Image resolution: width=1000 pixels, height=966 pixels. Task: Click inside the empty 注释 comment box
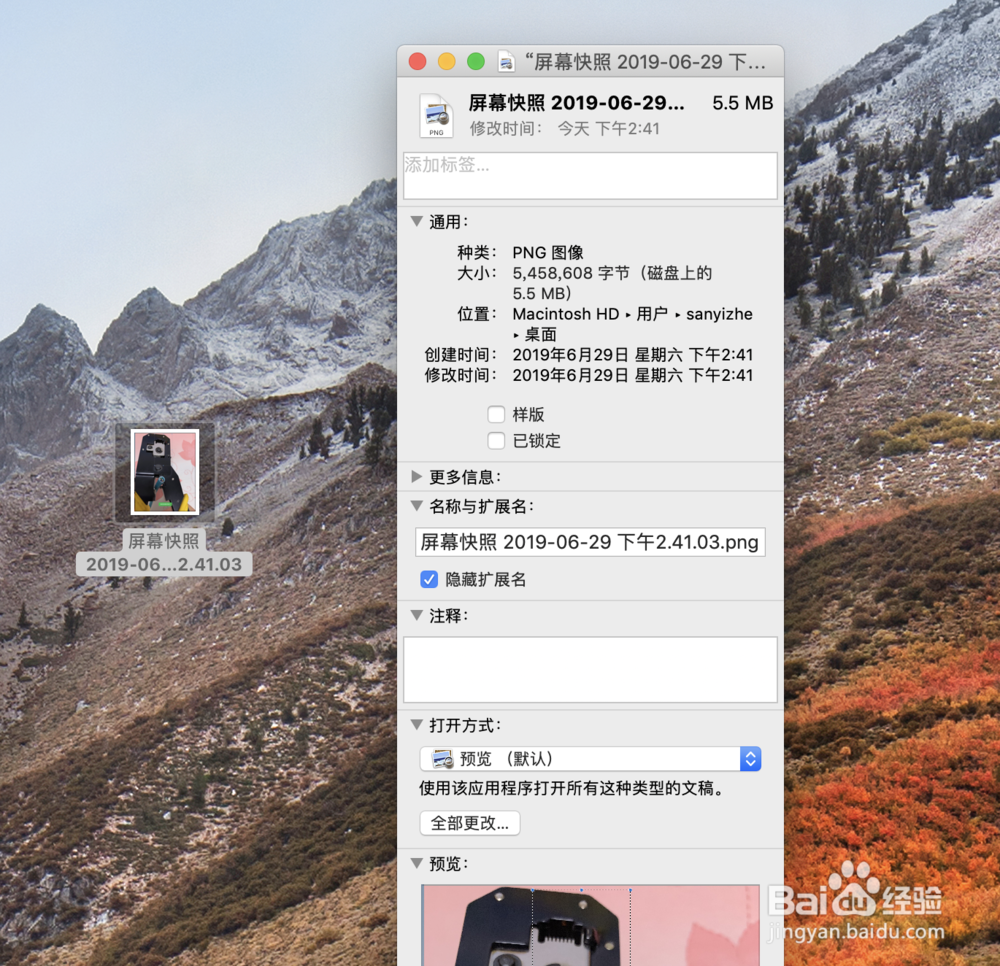(x=590, y=668)
